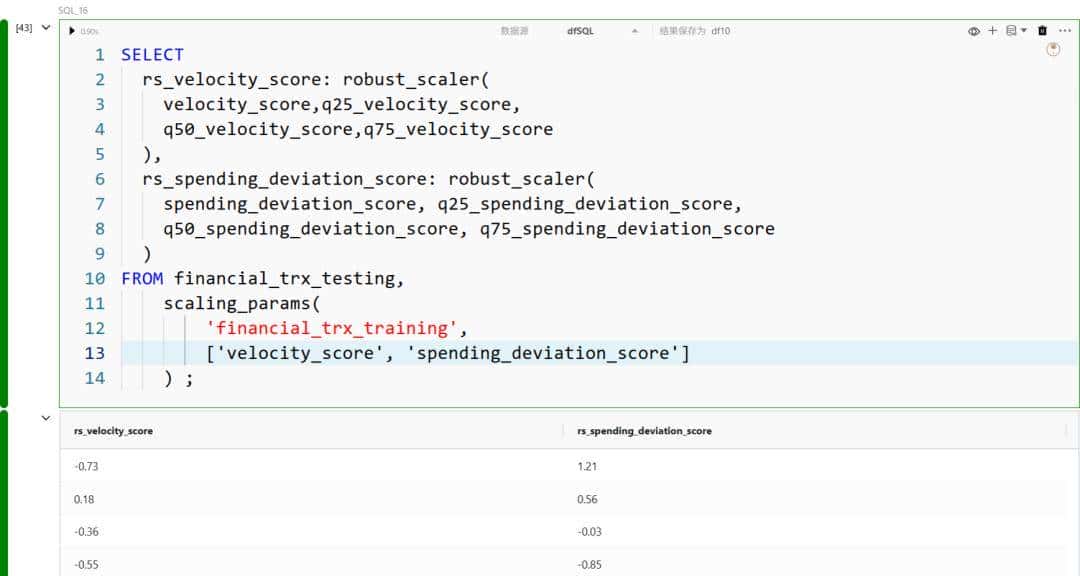Edit the result save name df10
This screenshot has height=576, width=1080.
(720, 31)
